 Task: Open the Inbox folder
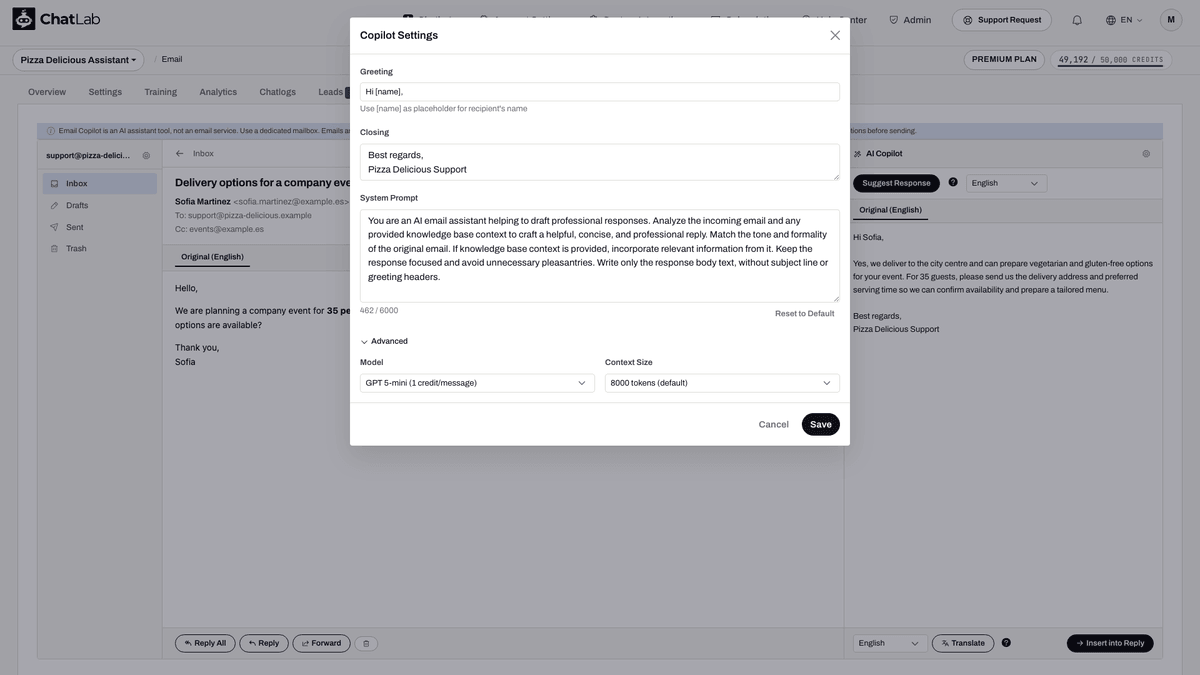tap(100, 184)
